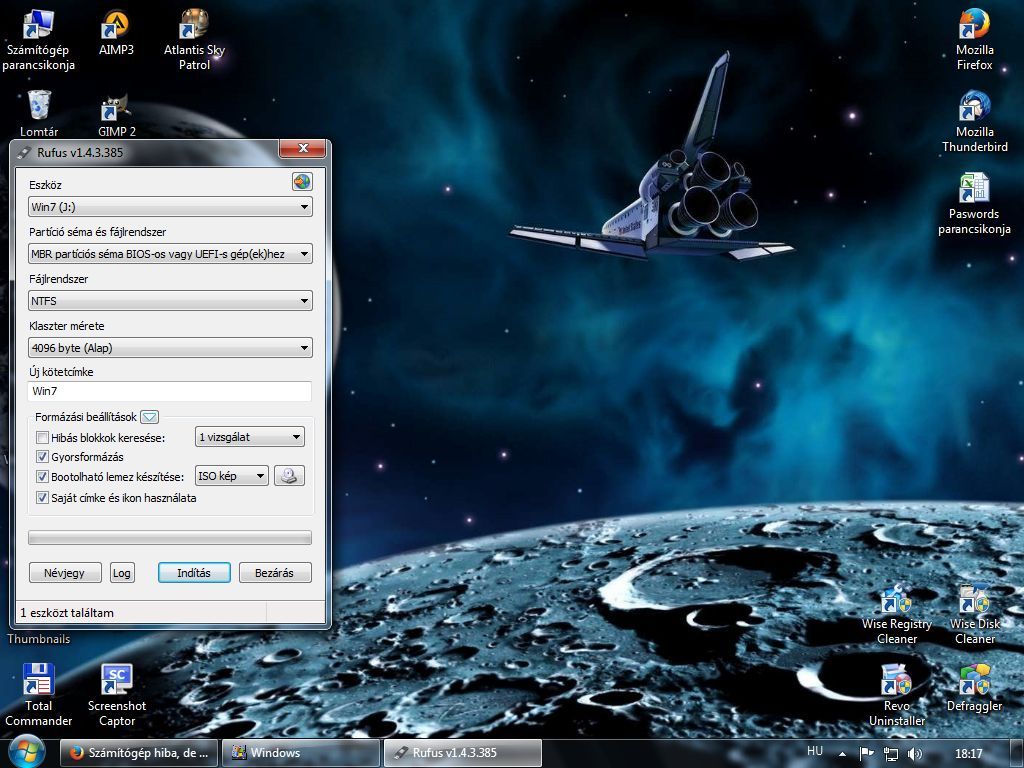Launch AIMP3 desktop shortcut
1024x768 pixels.
click(116, 33)
